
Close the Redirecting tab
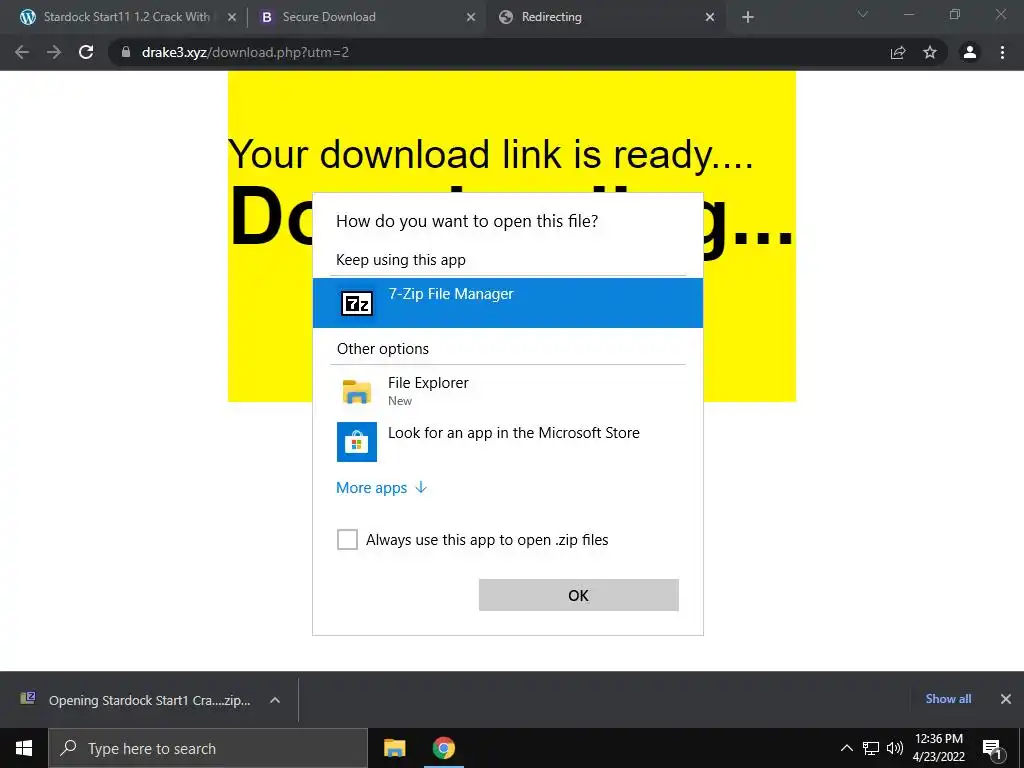(711, 18)
